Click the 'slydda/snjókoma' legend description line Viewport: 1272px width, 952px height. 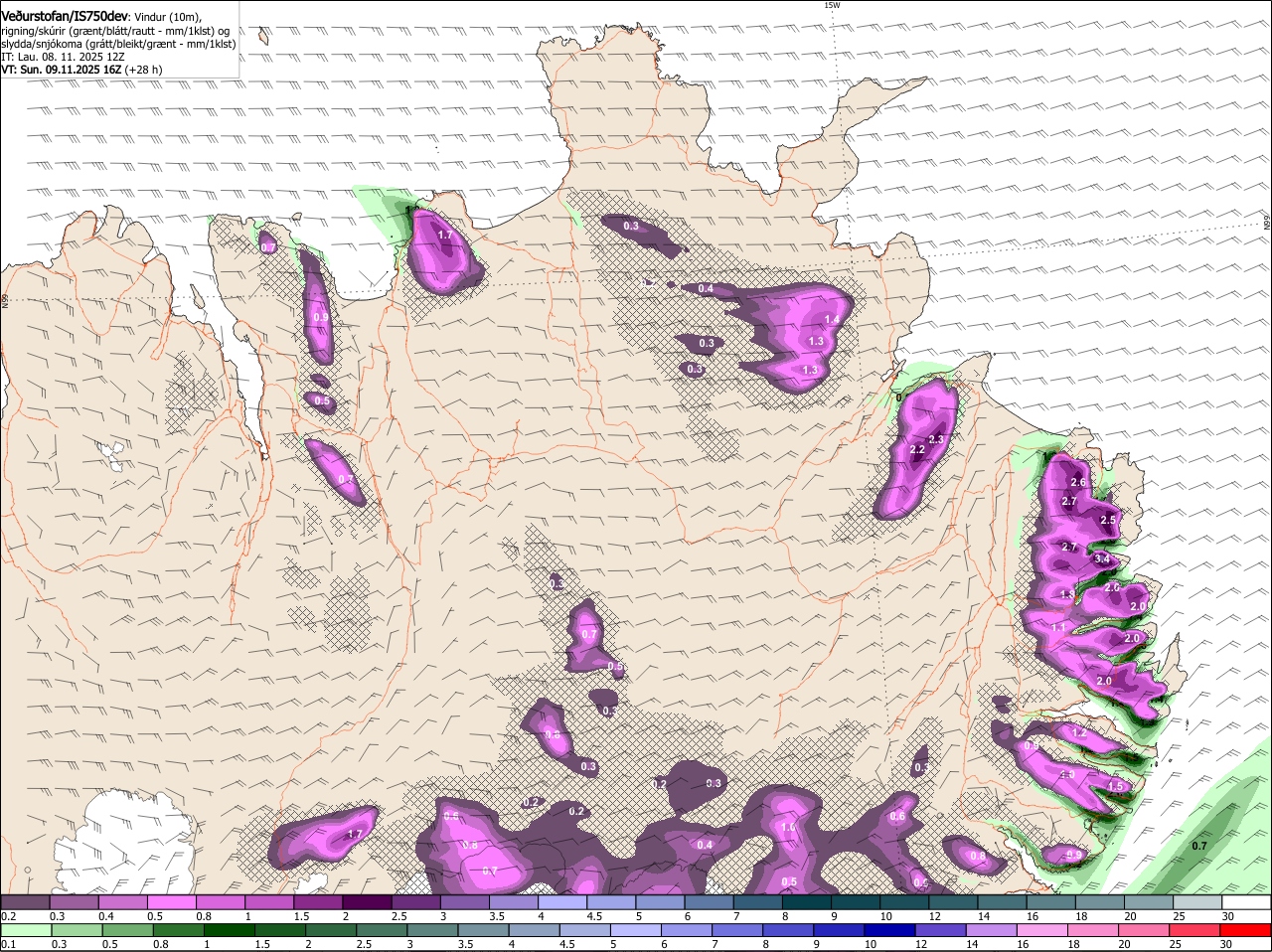click(118, 44)
